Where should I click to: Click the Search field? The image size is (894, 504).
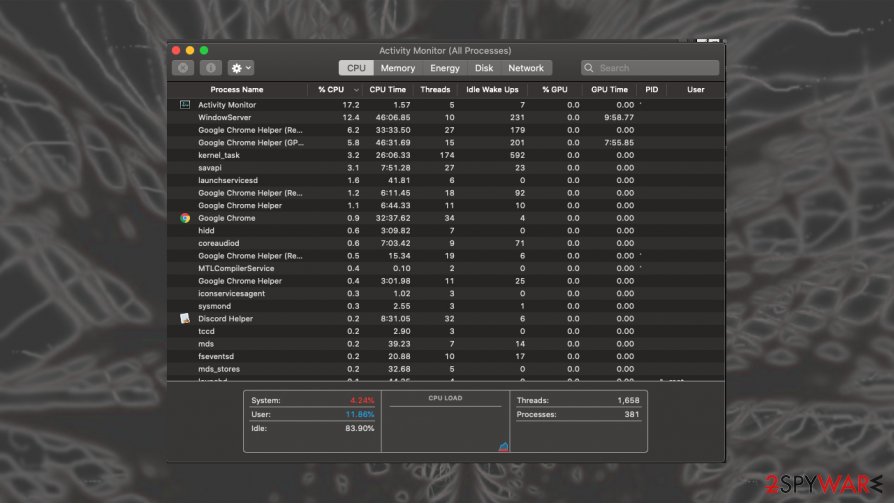tap(650, 68)
